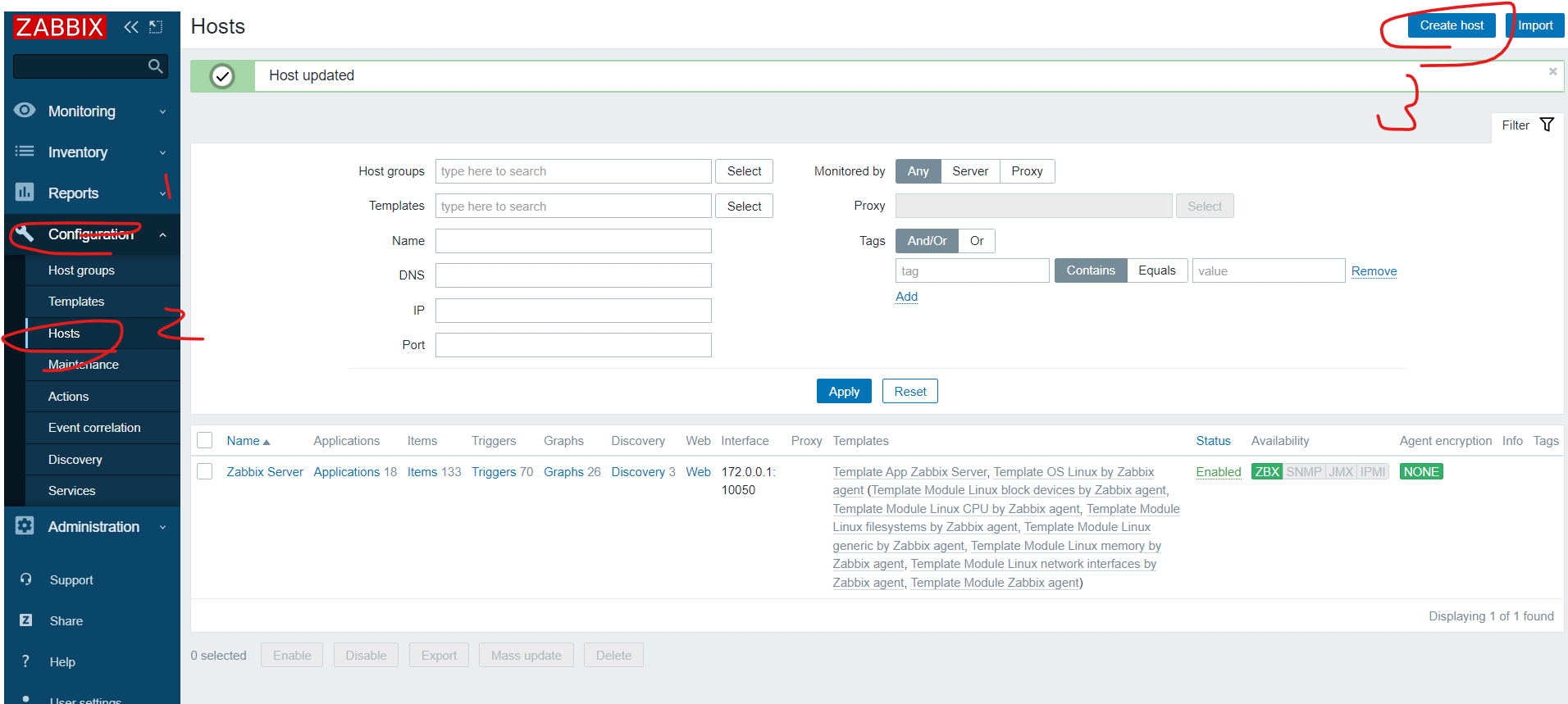This screenshot has width=1568, height=704.
Task: Toggle kiosk mode icon beside the logo
Action: pyautogui.click(x=156, y=27)
